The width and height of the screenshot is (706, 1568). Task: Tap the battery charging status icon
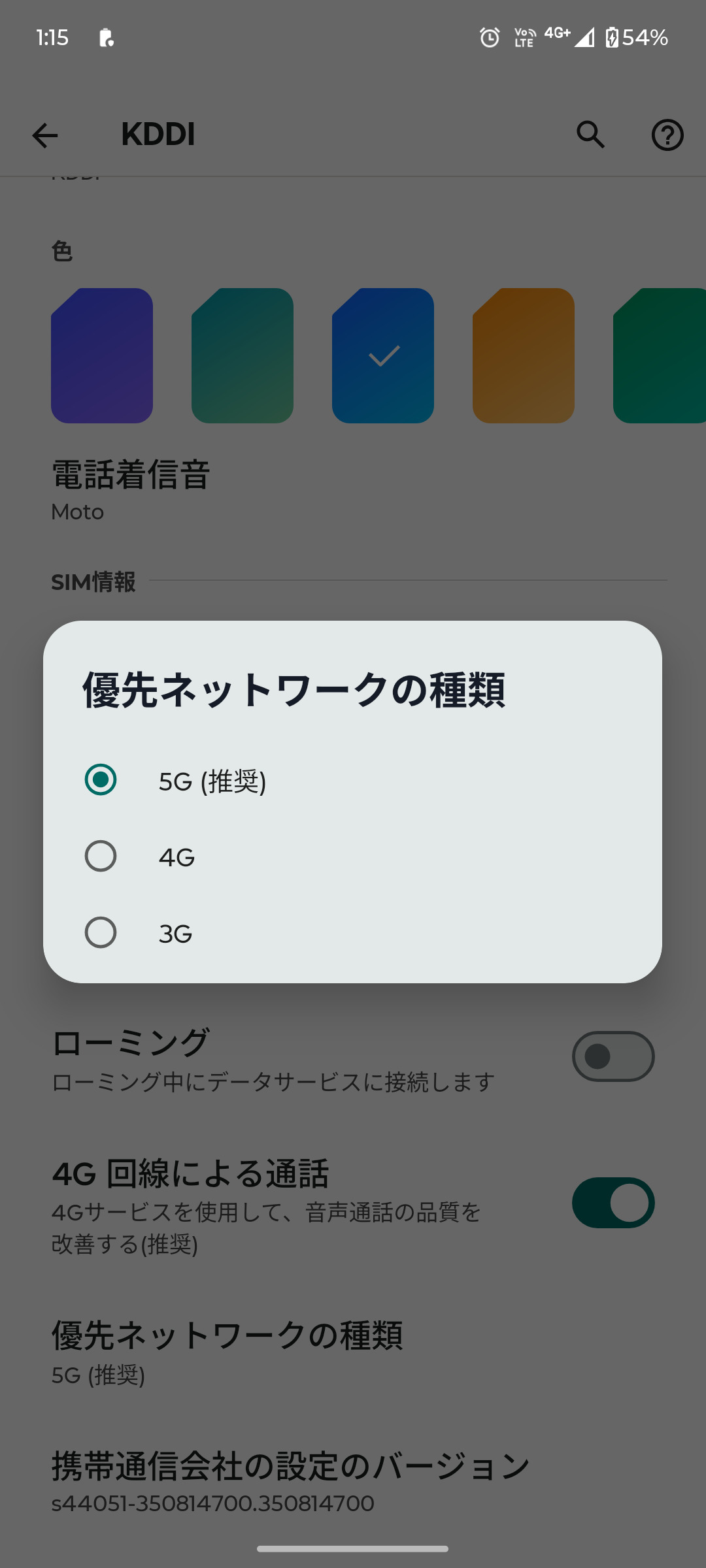click(x=612, y=38)
